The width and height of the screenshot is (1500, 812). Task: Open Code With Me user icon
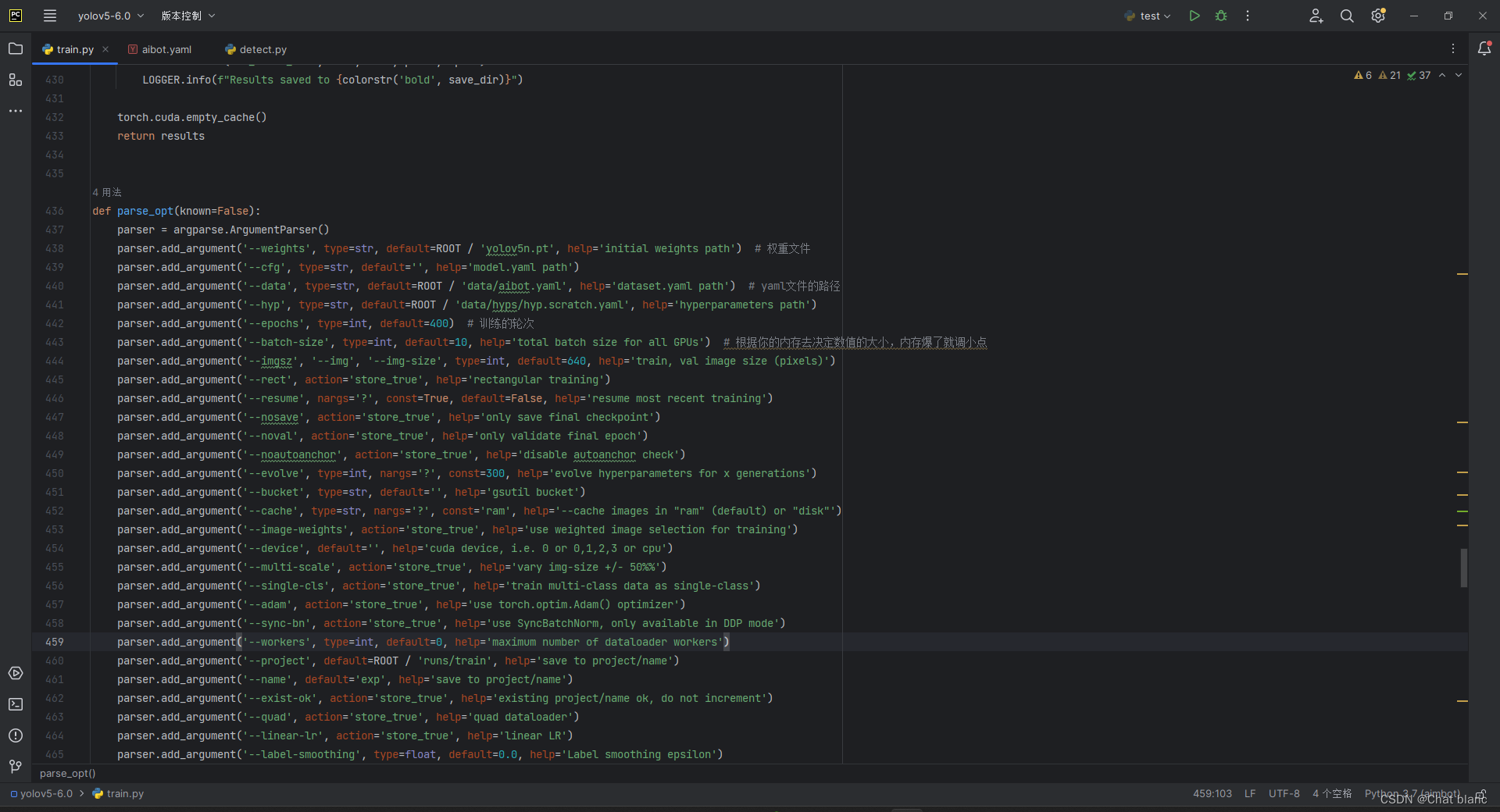point(1316,16)
